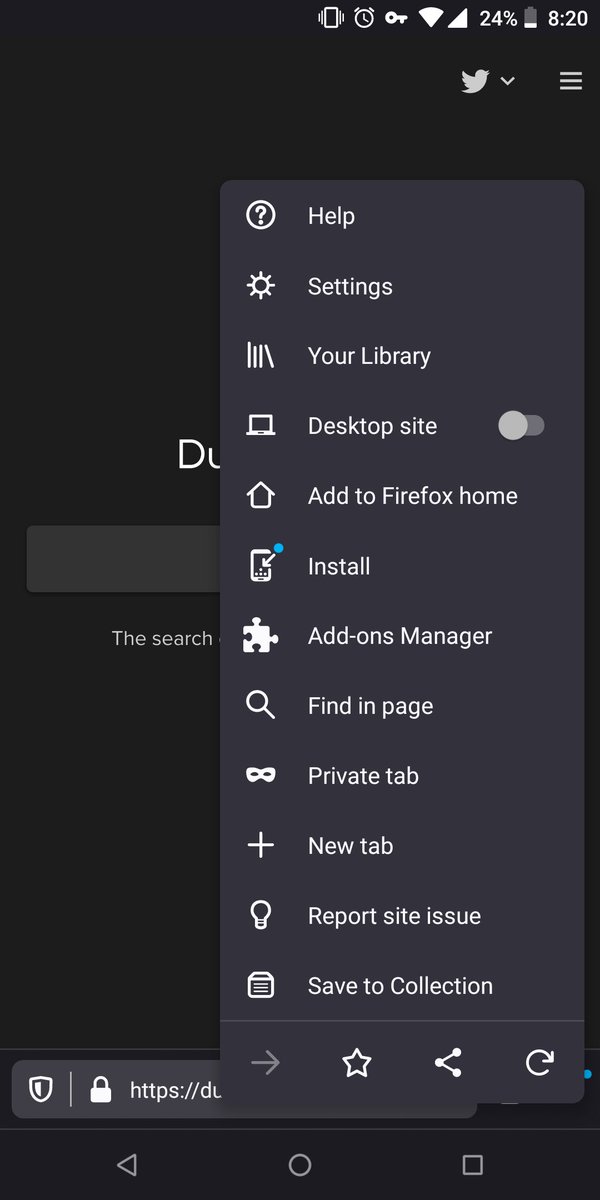Screen dimensions: 600x1200
Task: Open a New tab
Action: tap(402, 846)
